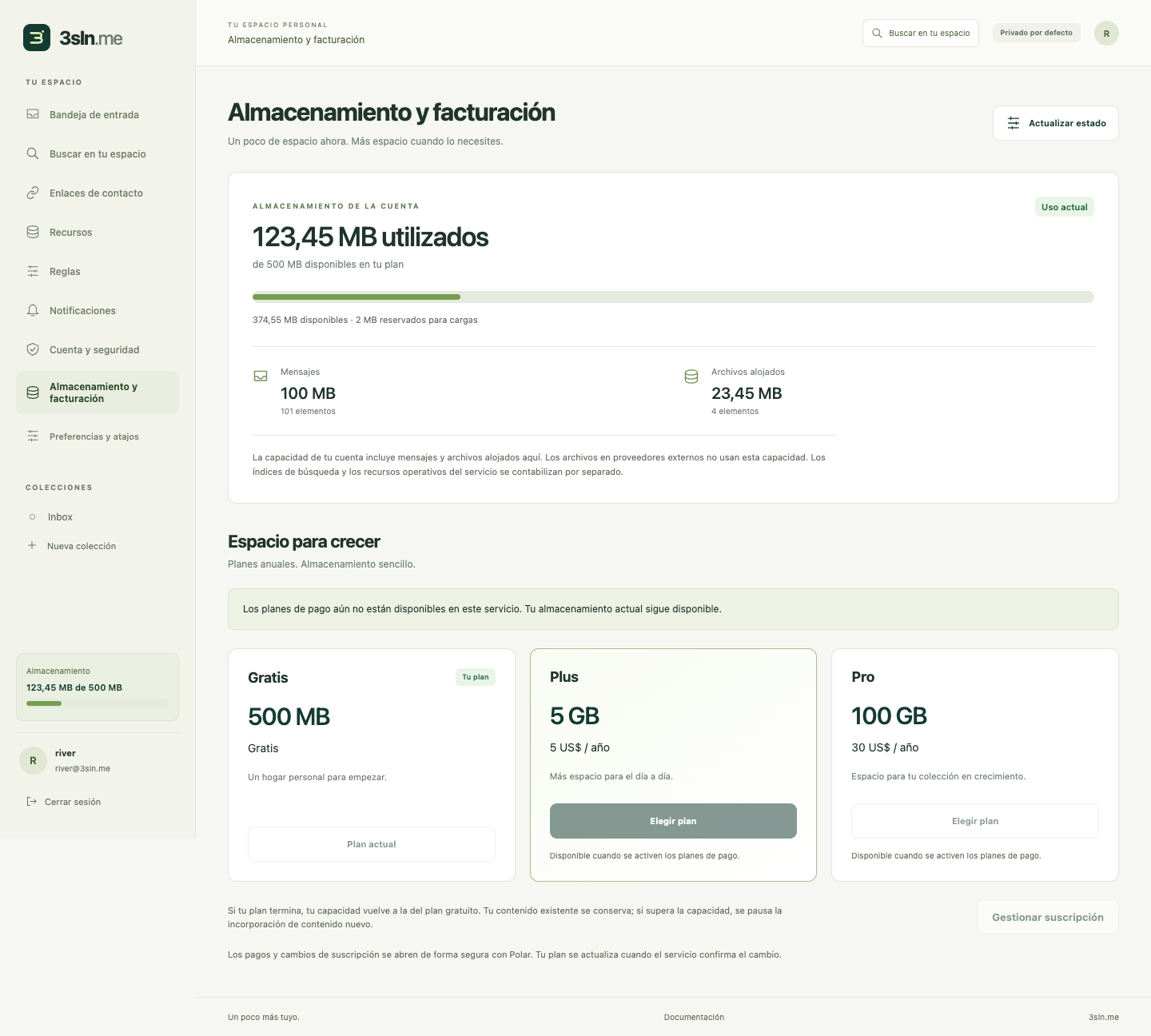Screen dimensions: 1151x1036
Task: Click the sliders icon in Actualizar estado button
Action: 1014,123
